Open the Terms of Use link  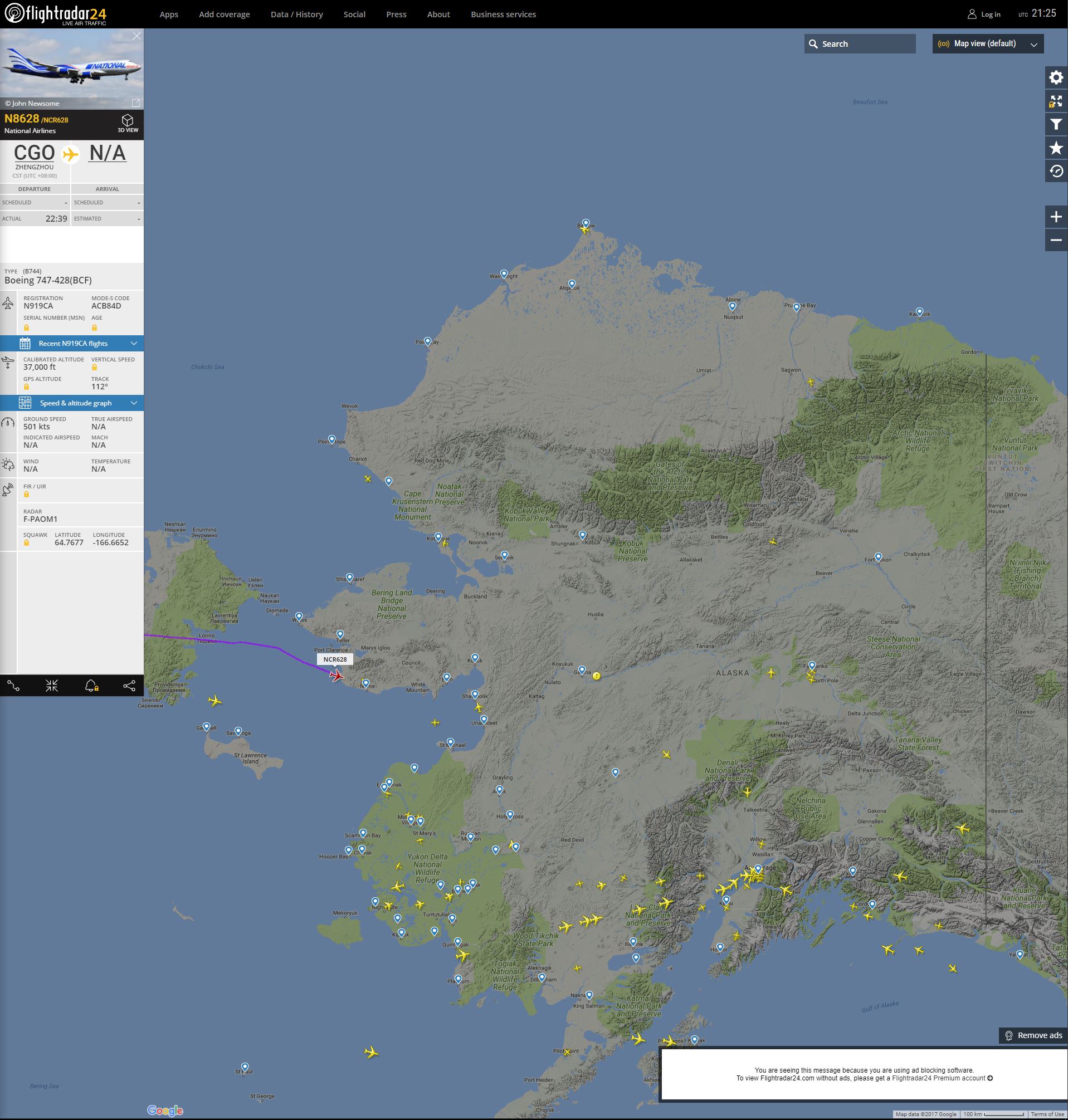1047,1114
